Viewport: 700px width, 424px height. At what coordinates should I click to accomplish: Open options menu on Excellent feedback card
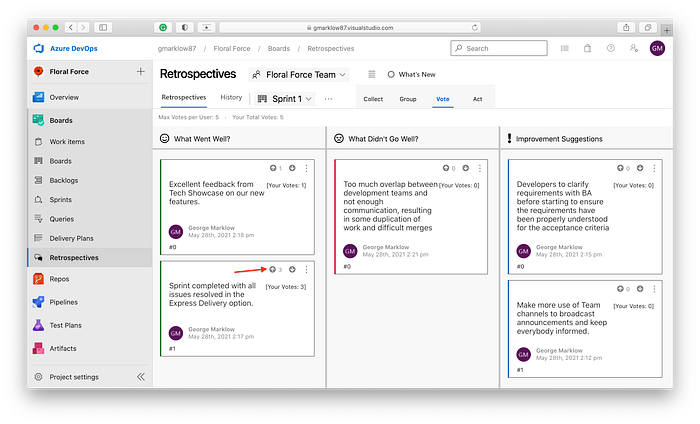point(306,168)
